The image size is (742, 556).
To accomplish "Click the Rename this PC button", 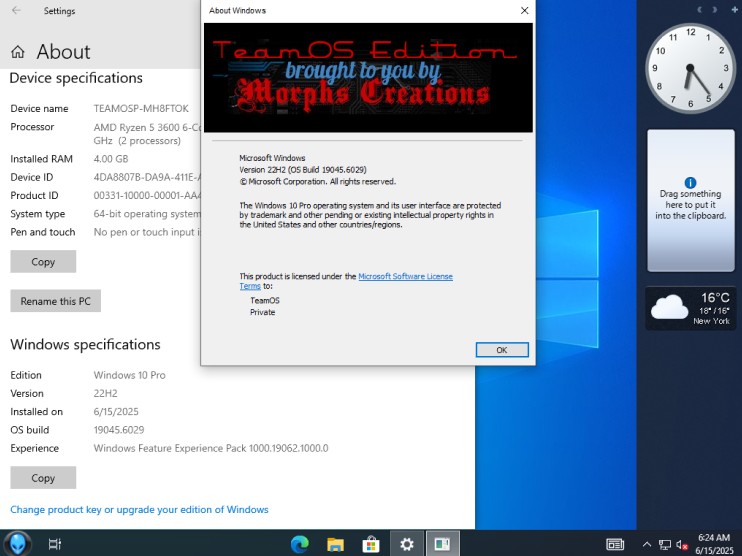I will (x=55, y=301).
